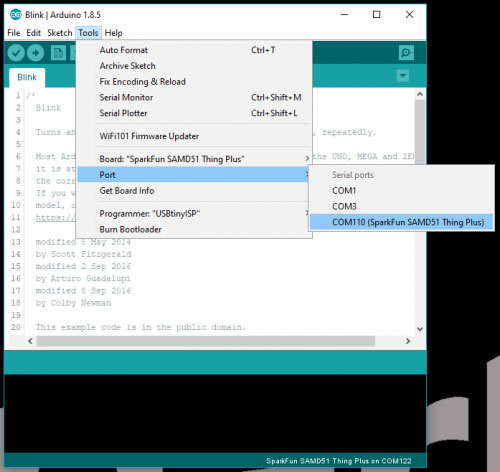Click 'This example code is in the public domain.'
Viewport: 500px width, 472px height.
[141, 327]
